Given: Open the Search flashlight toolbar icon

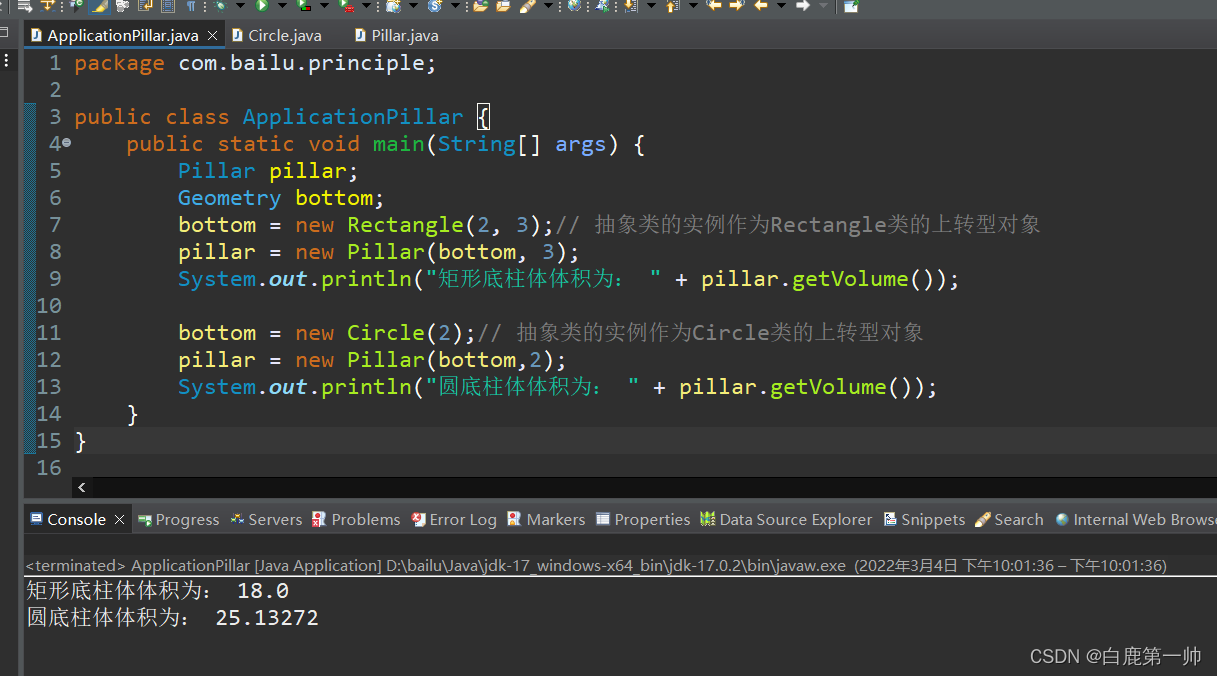Looking at the screenshot, I should [x=527, y=5].
